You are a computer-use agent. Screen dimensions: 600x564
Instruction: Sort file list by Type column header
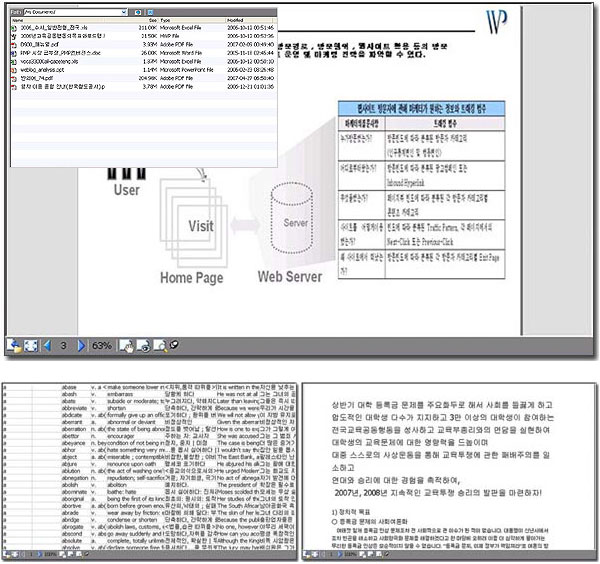click(x=192, y=20)
